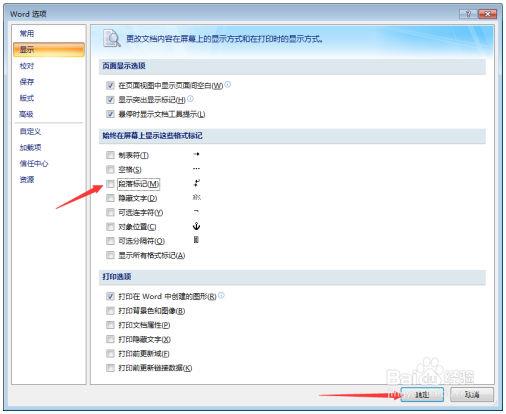Enable the 段落标记(M) checkbox
Screen dimensions: 506x414
pos(110,184)
